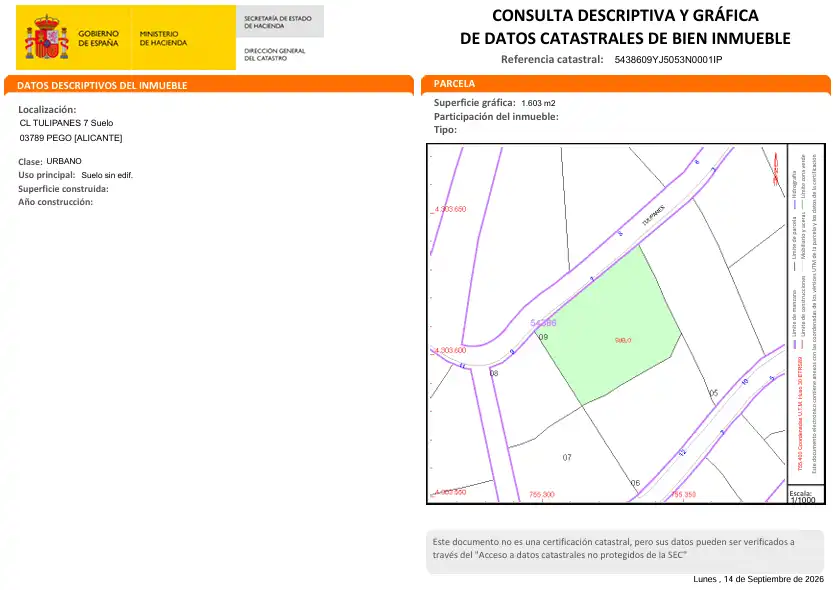Select the "1.603 m2" surface value
The image size is (838, 590).
click(x=538, y=103)
